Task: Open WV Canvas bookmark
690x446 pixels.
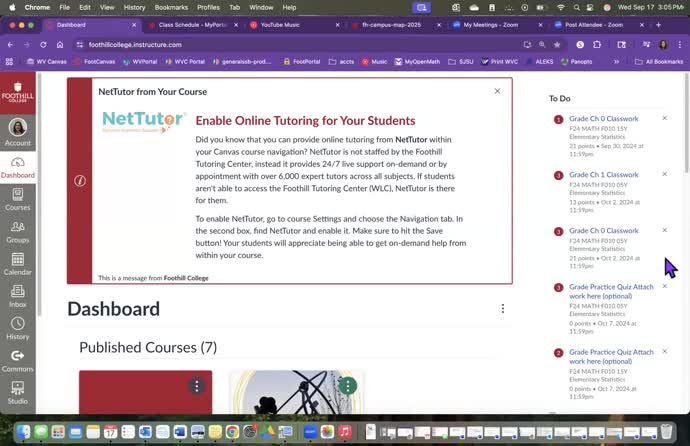Action: pyautogui.click(x=47, y=62)
